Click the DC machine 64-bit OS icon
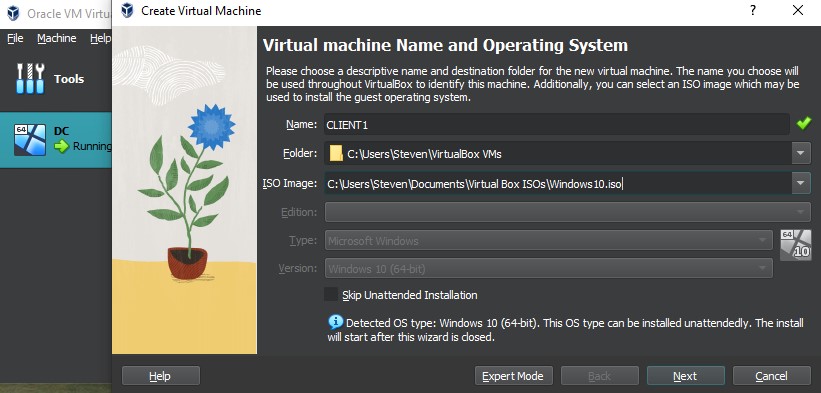The image size is (821, 393). pyautogui.click(x=29, y=139)
